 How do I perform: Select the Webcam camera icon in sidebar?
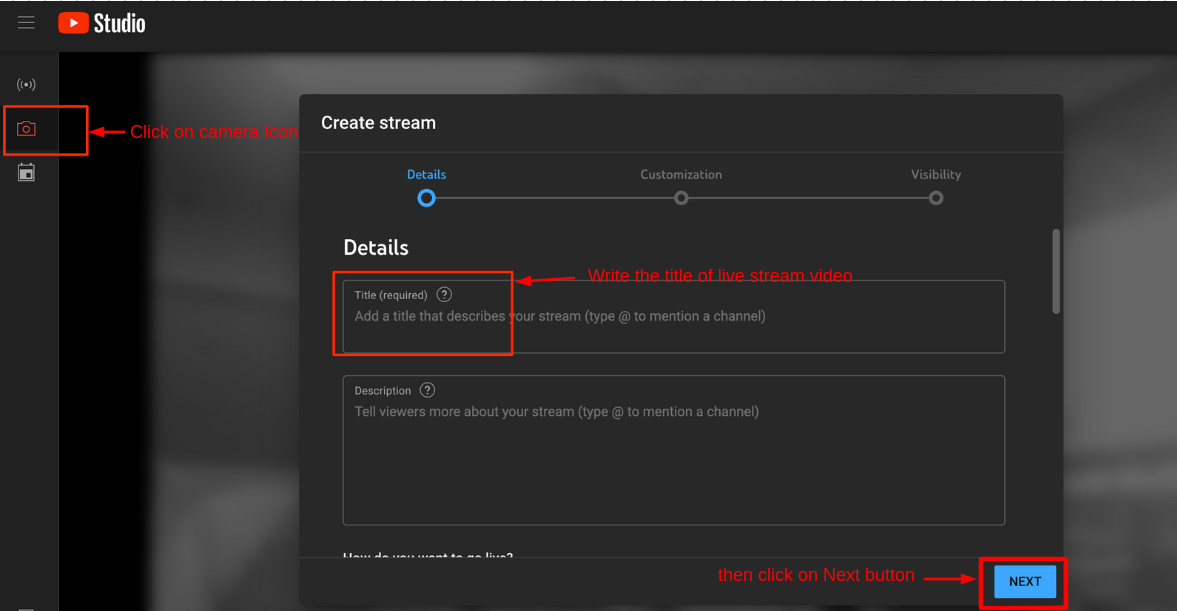pyautogui.click(x=26, y=129)
